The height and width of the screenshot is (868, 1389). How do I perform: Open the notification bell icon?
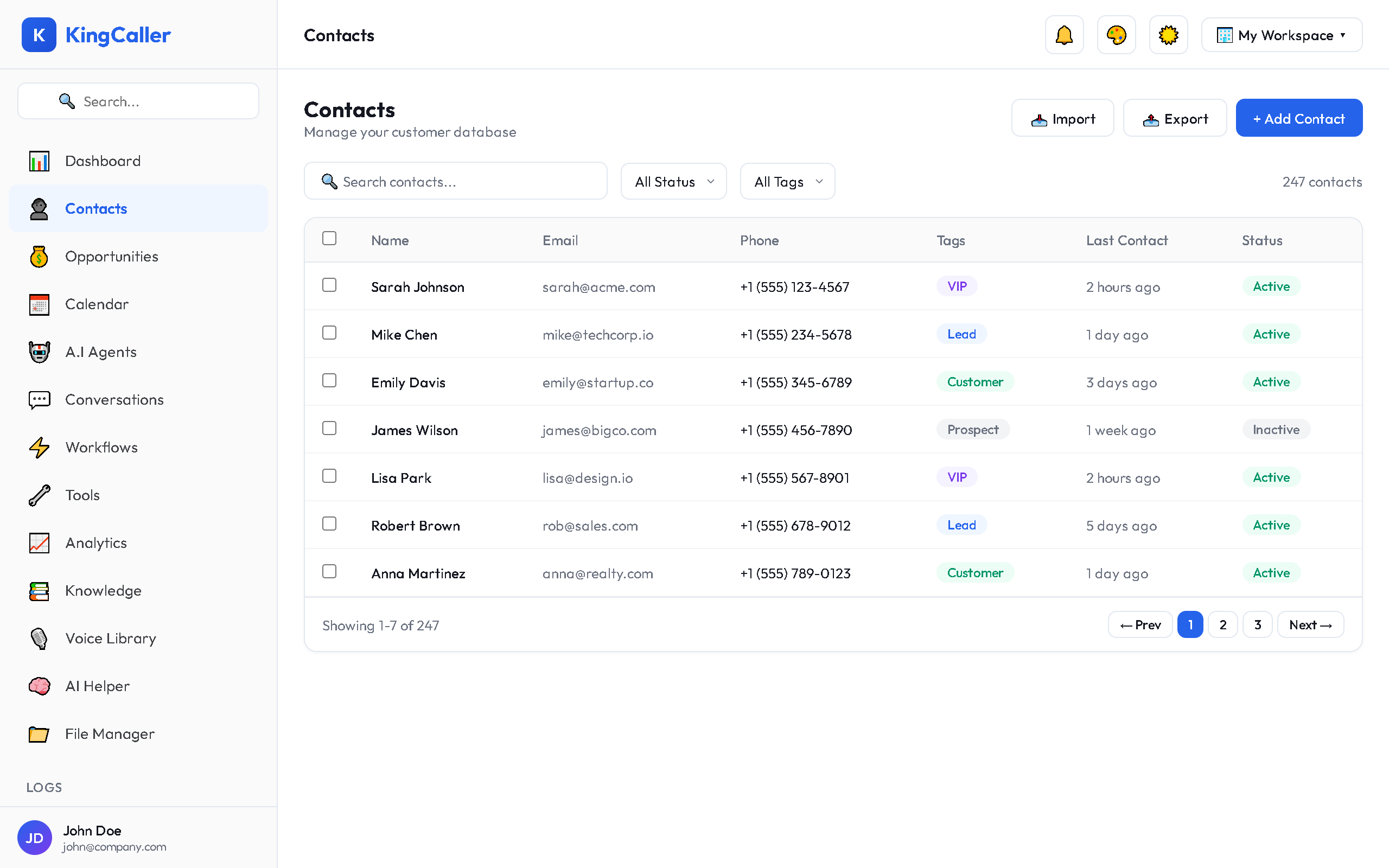1063,34
